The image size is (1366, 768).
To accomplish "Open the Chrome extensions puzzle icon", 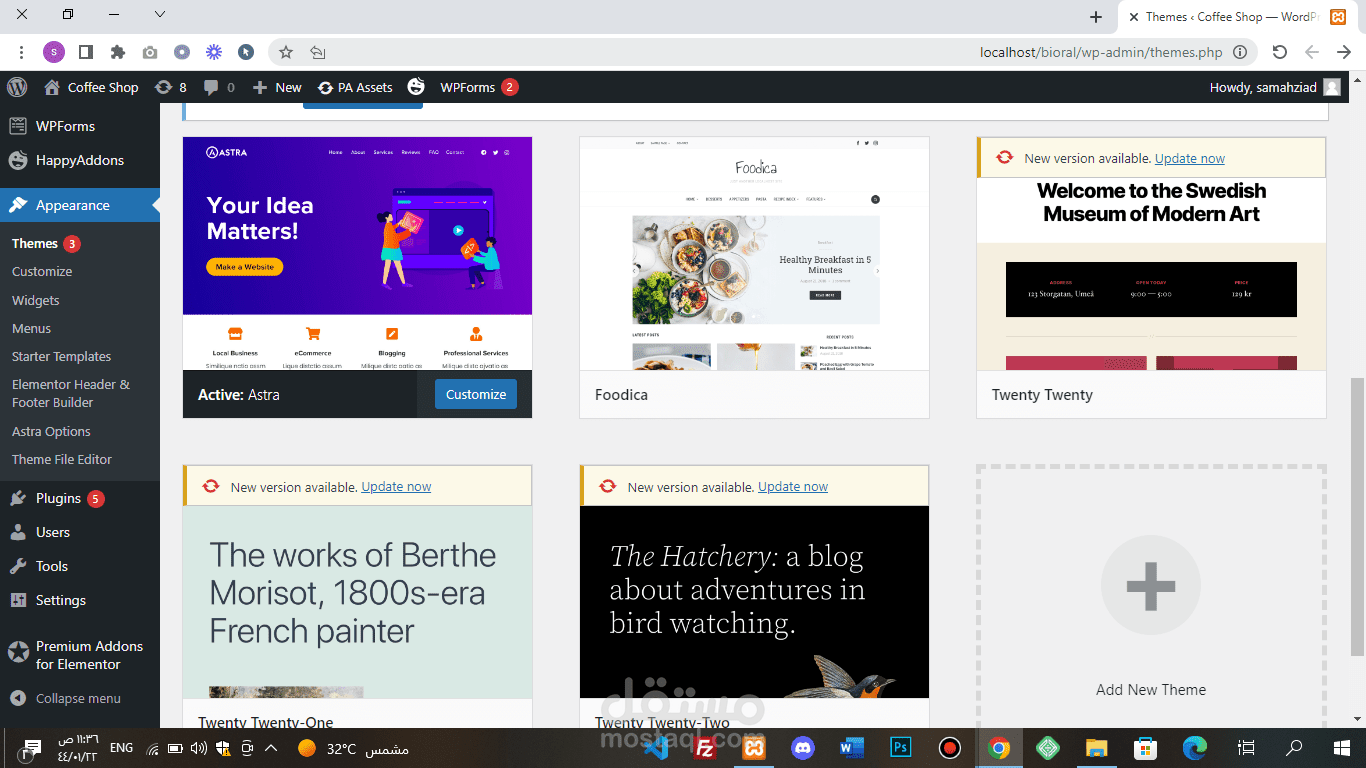I will point(118,52).
